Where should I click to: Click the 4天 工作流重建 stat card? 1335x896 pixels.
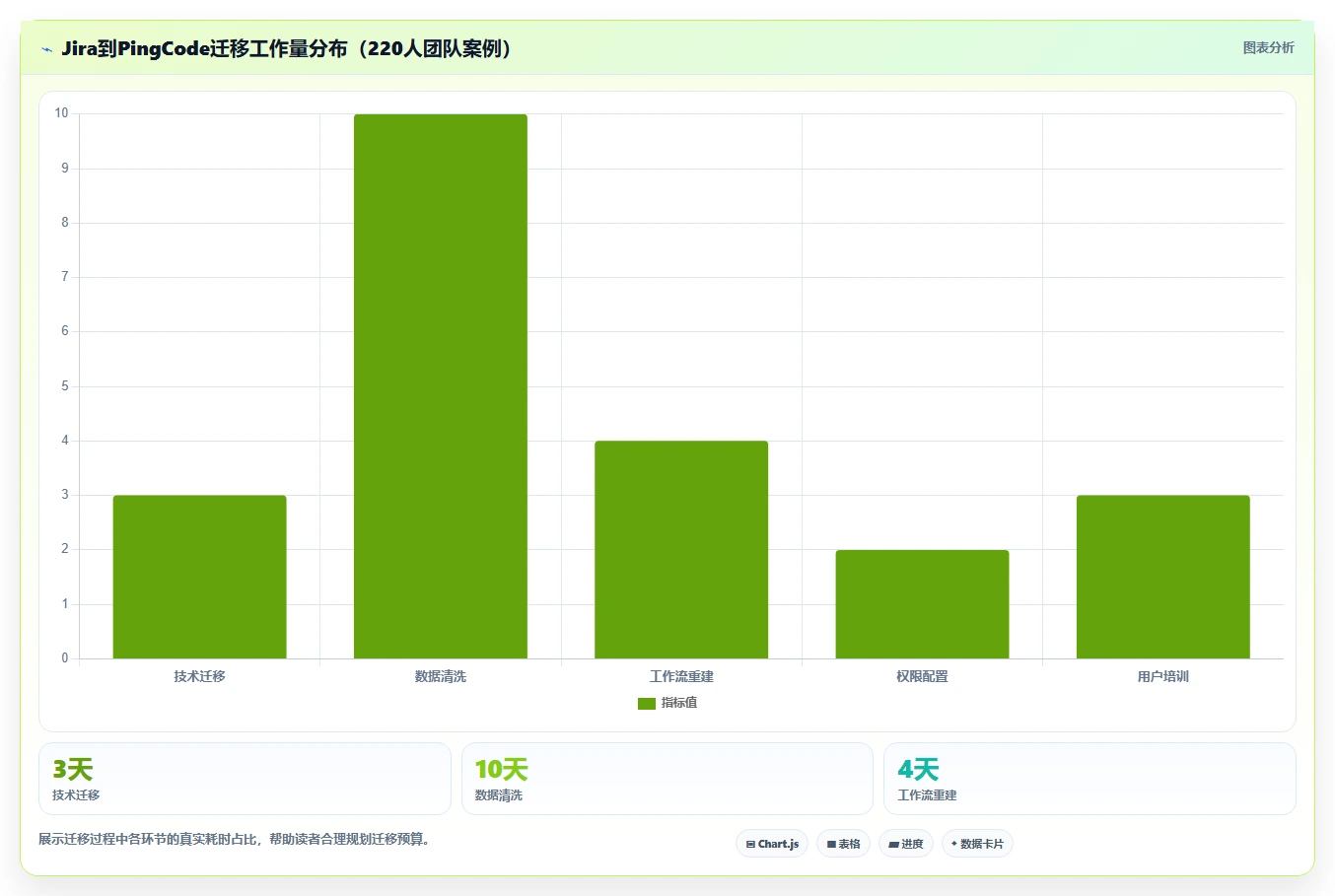tap(1089, 779)
